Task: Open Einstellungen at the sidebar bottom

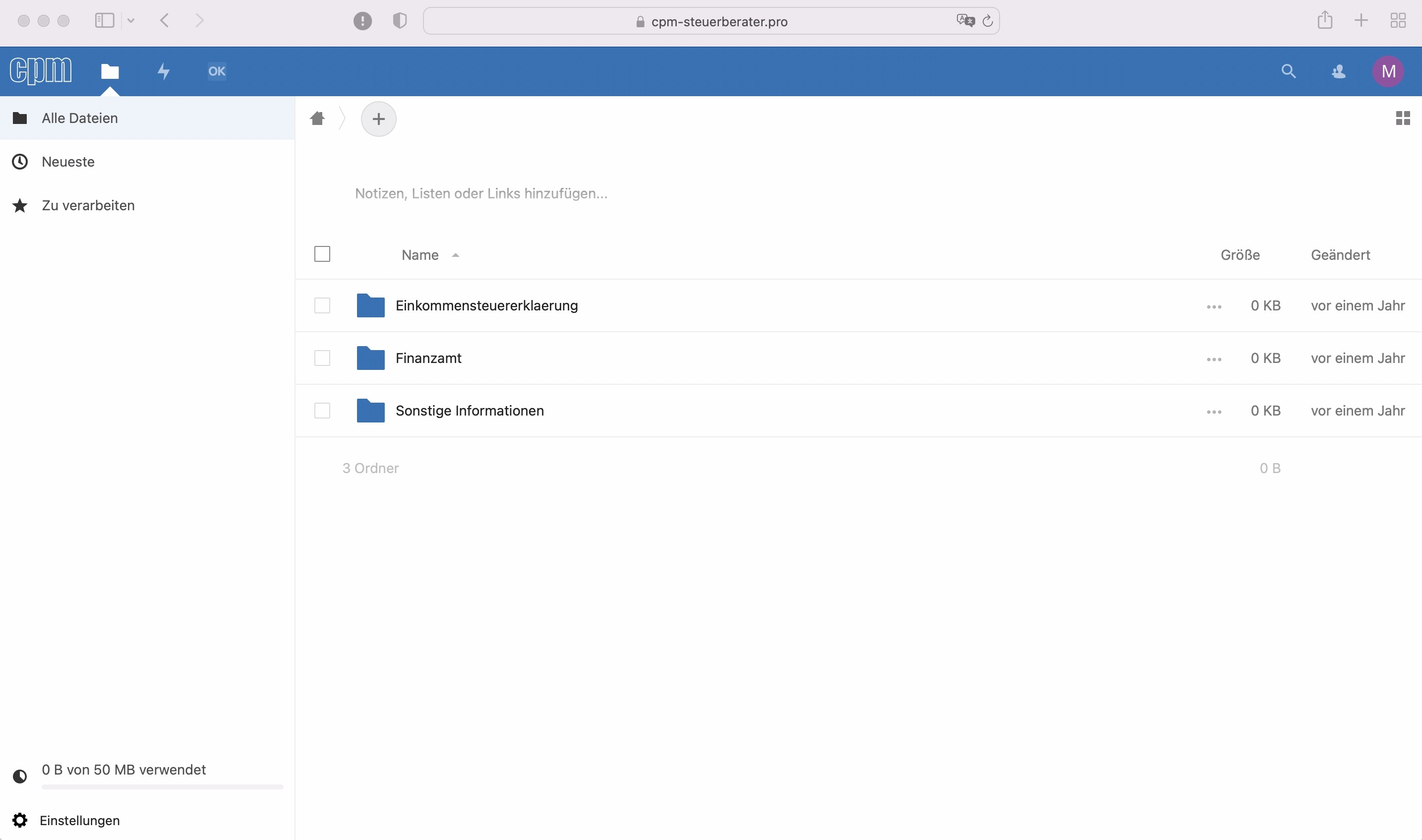Action: pos(79,820)
